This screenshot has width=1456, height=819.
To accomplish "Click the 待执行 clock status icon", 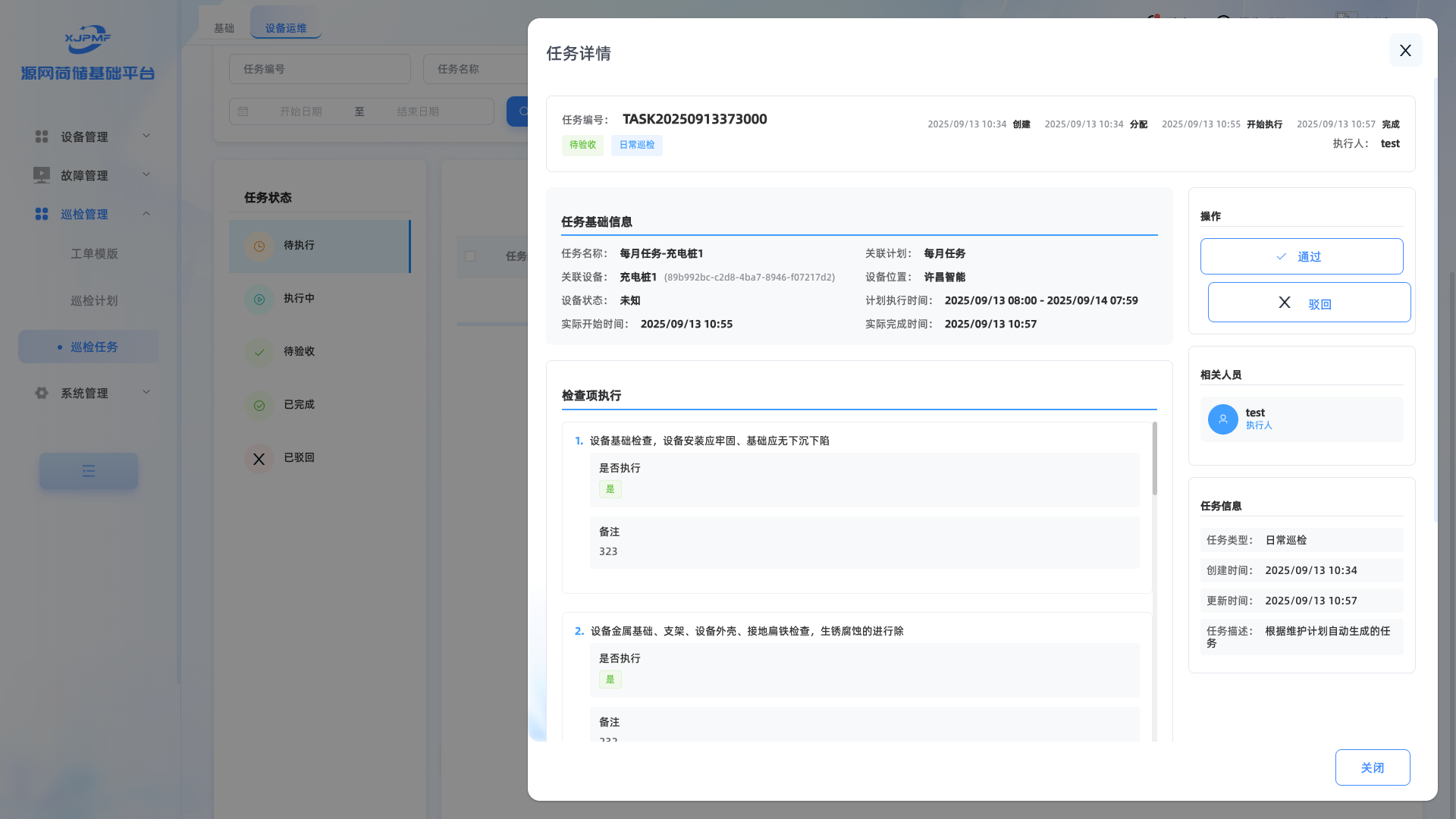I will (259, 246).
